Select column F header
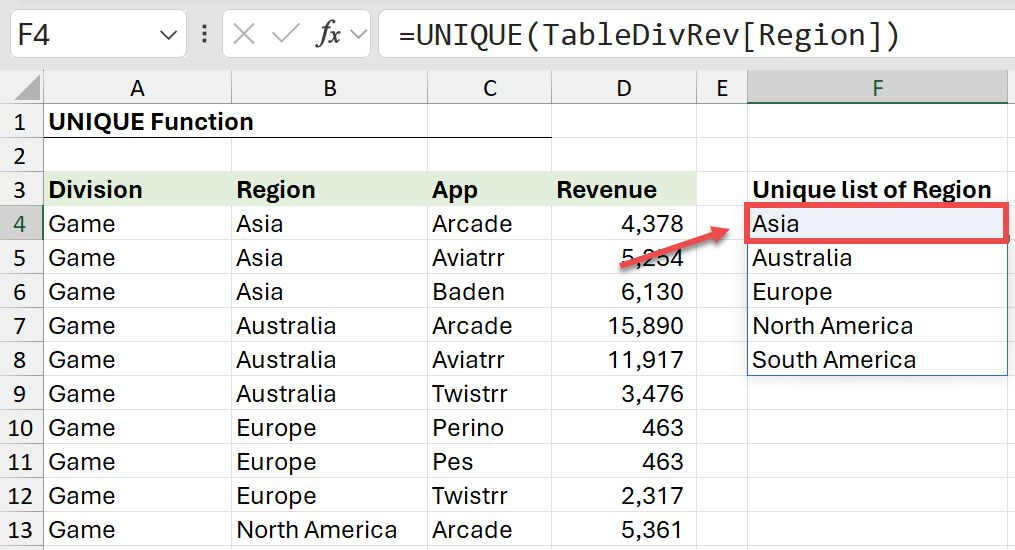Viewport: 1015px width, 550px height. click(877, 88)
